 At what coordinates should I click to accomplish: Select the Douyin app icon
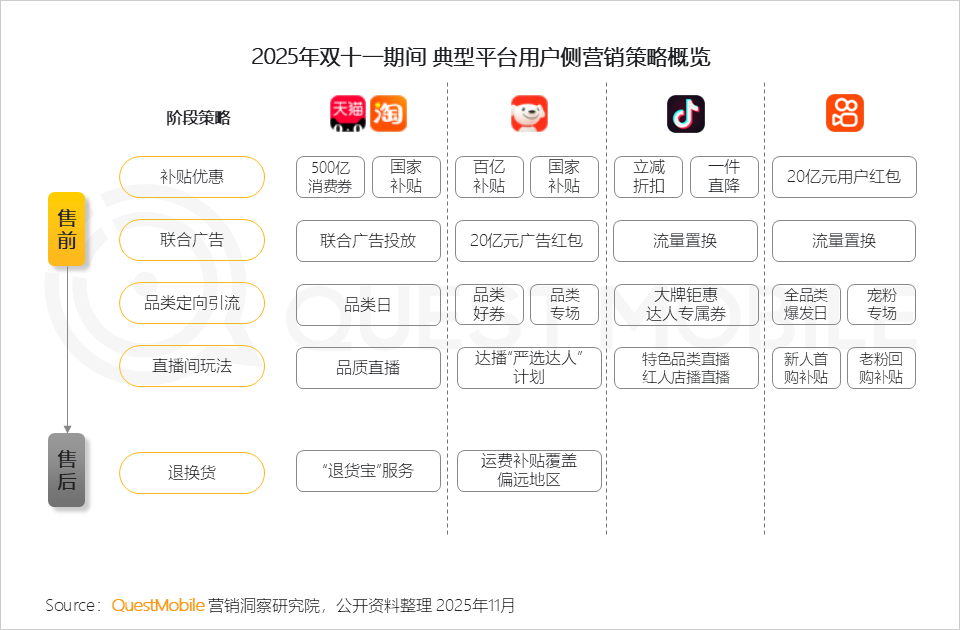tap(686, 113)
